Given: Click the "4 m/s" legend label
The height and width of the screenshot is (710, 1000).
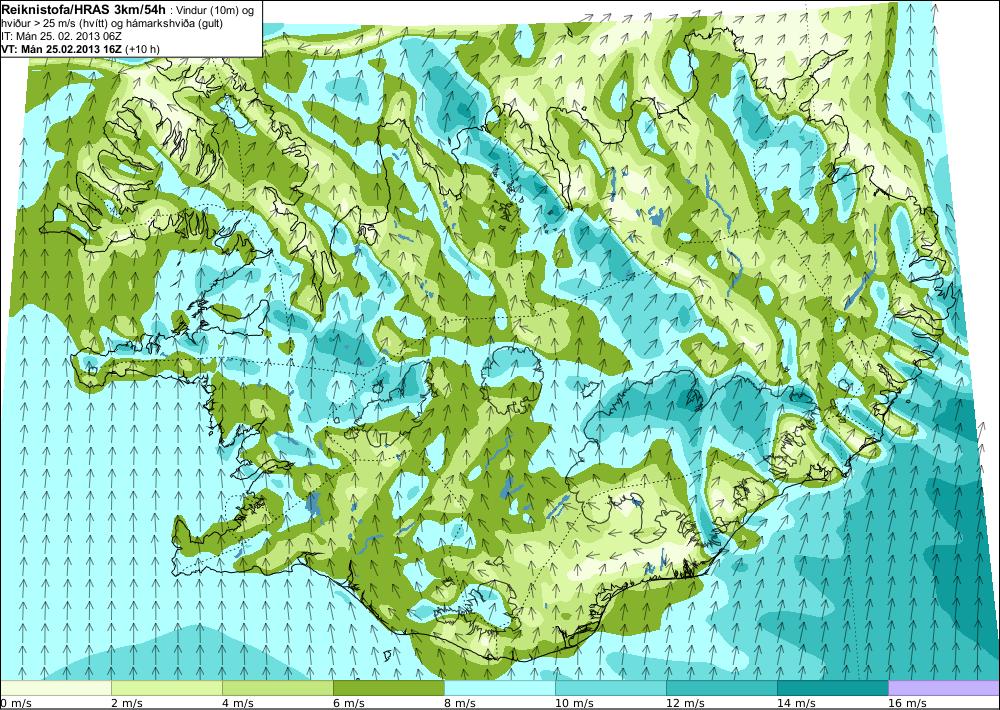Looking at the screenshot, I should (237, 703).
